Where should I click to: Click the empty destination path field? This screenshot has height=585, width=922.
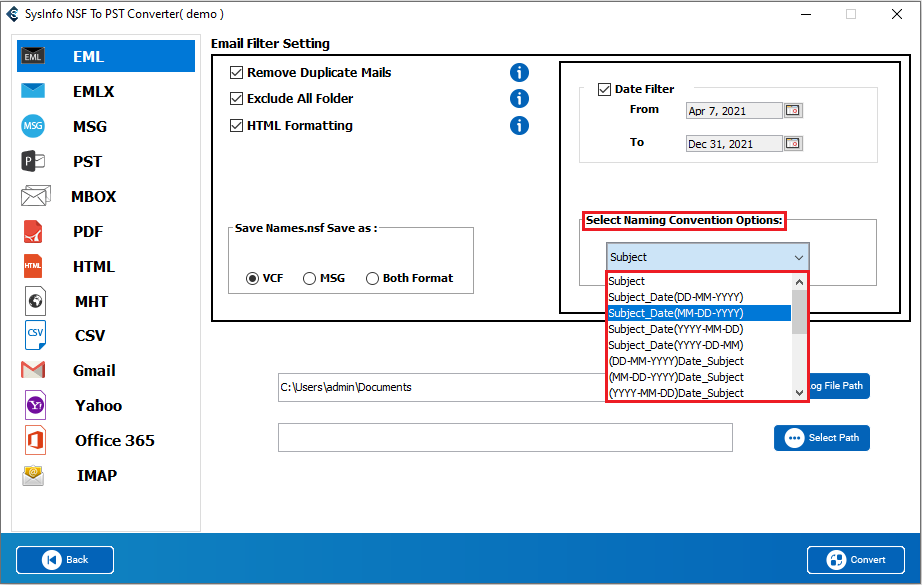505,437
